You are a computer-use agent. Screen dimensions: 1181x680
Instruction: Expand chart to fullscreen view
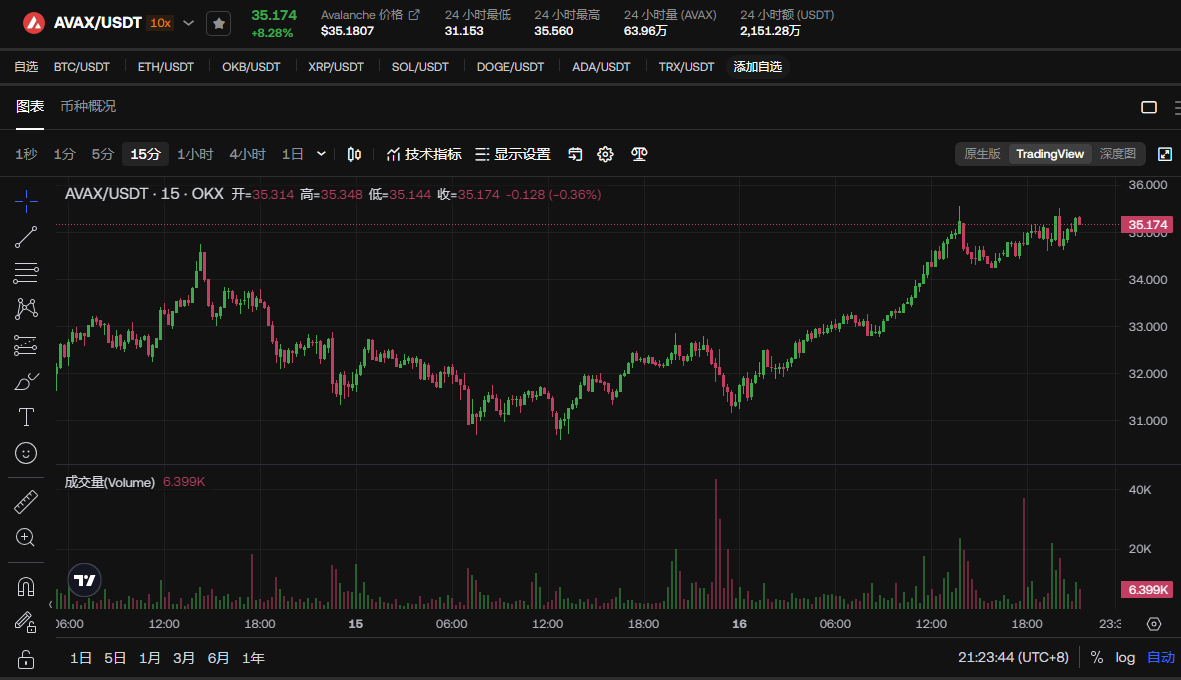pos(1164,154)
